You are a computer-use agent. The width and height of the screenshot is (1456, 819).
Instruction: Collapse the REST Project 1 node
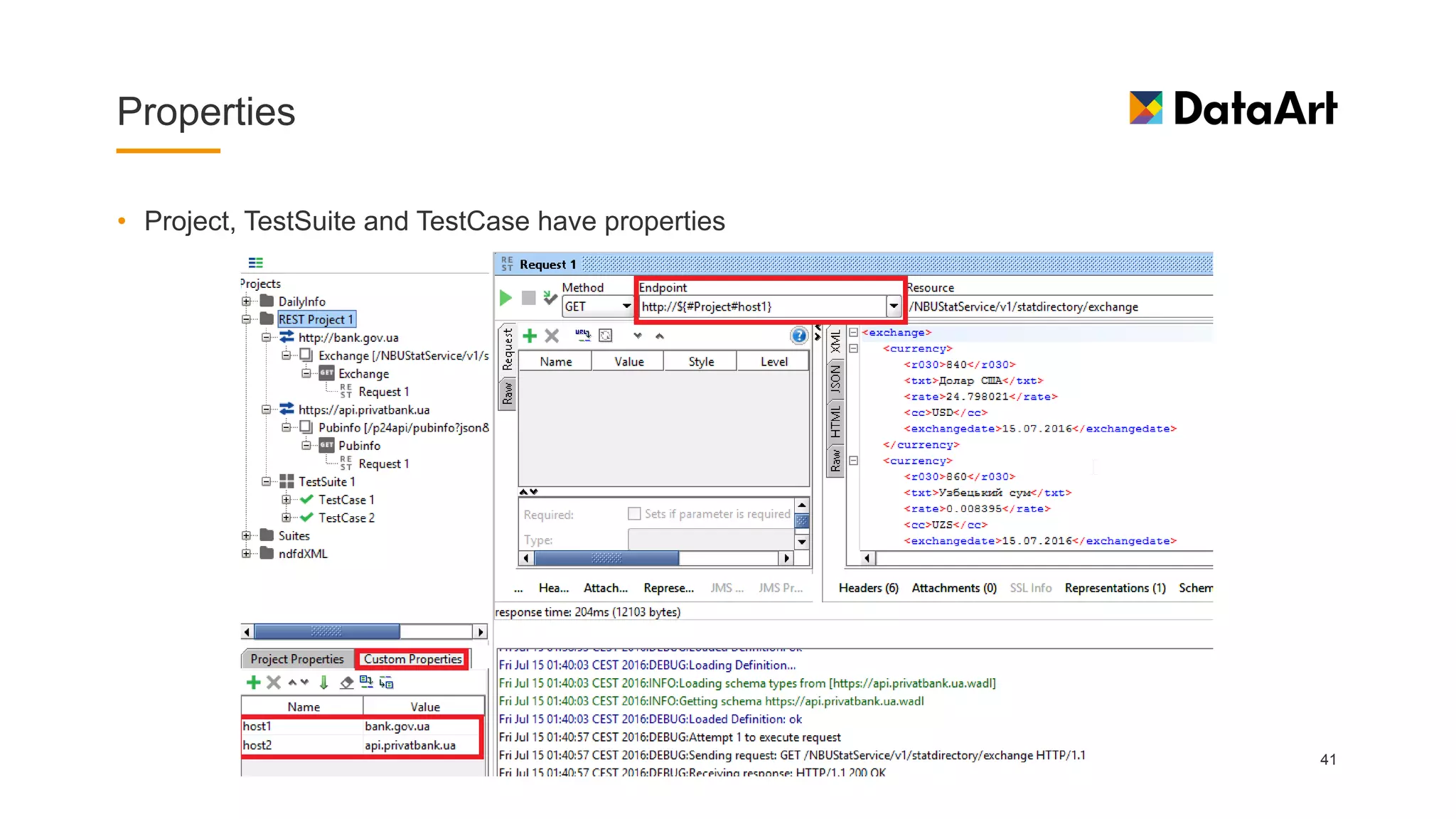click(x=246, y=319)
